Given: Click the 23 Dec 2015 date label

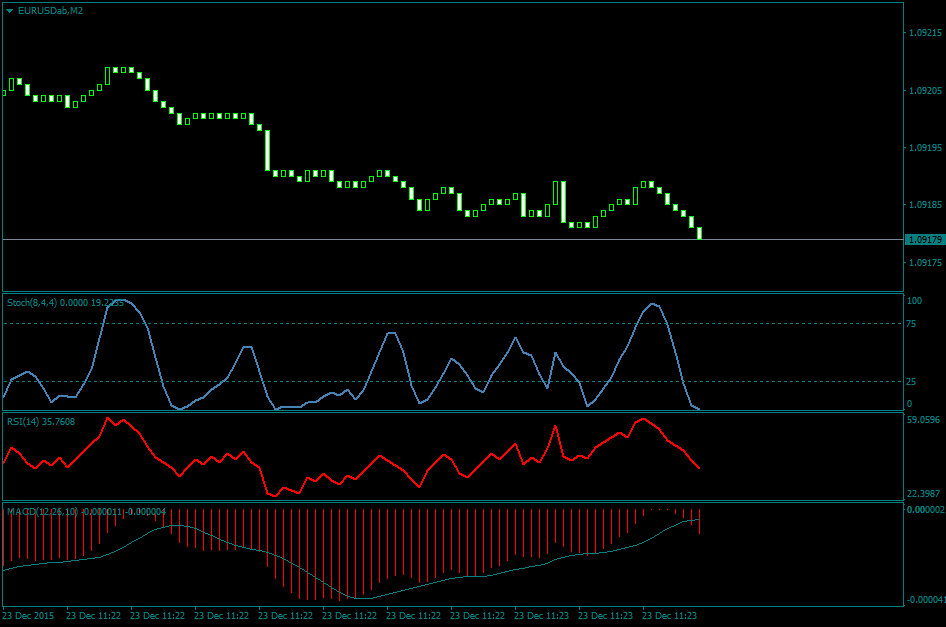Looking at the screenshot, I should coord(28,616).
